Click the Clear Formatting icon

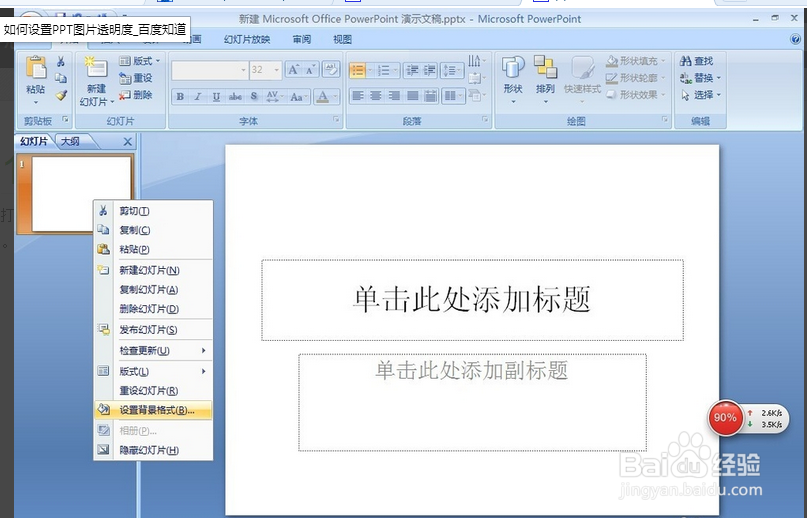click(330, 70)
